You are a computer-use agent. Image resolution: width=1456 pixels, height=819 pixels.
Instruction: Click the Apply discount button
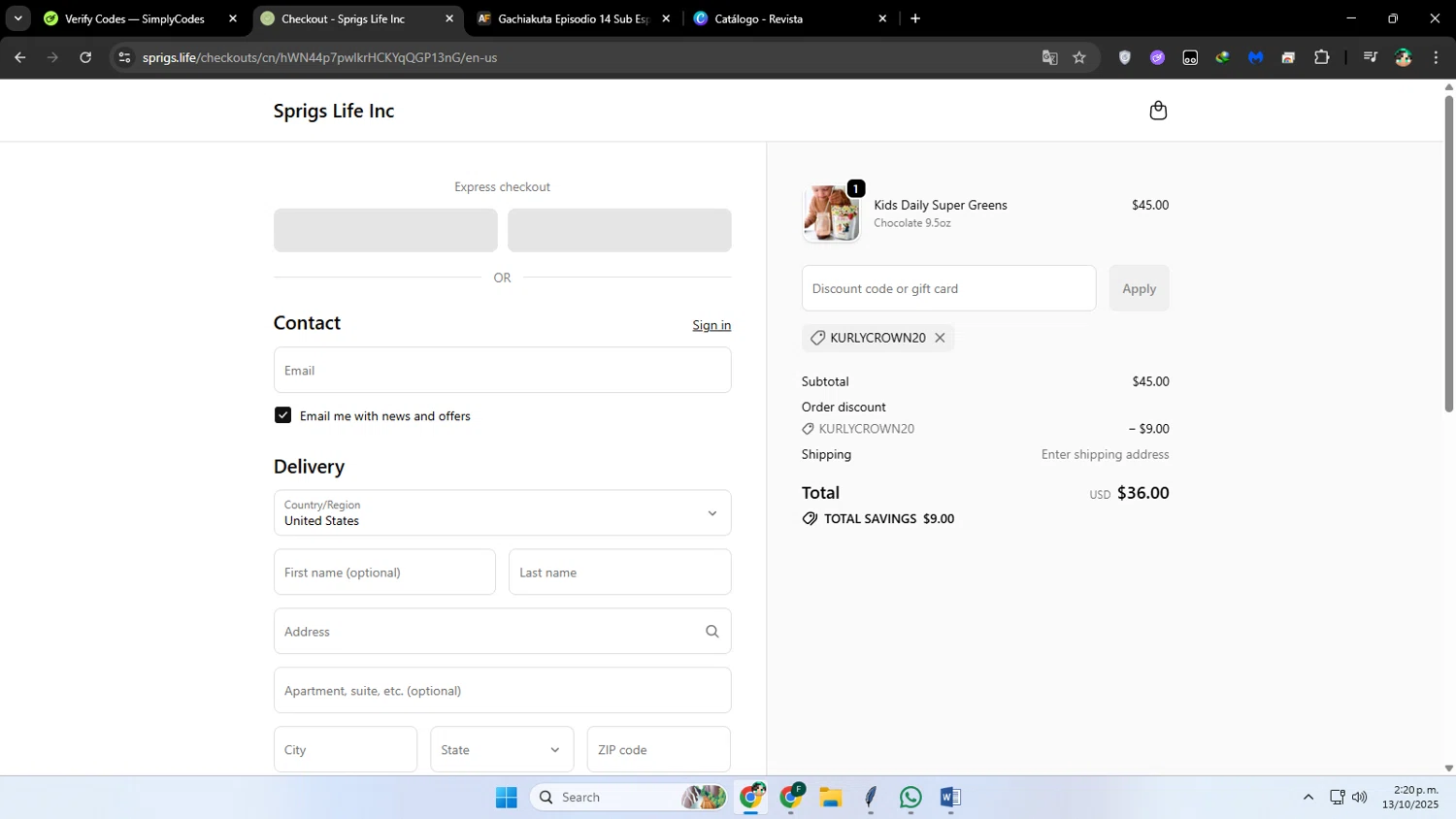tap(1139, 288)
